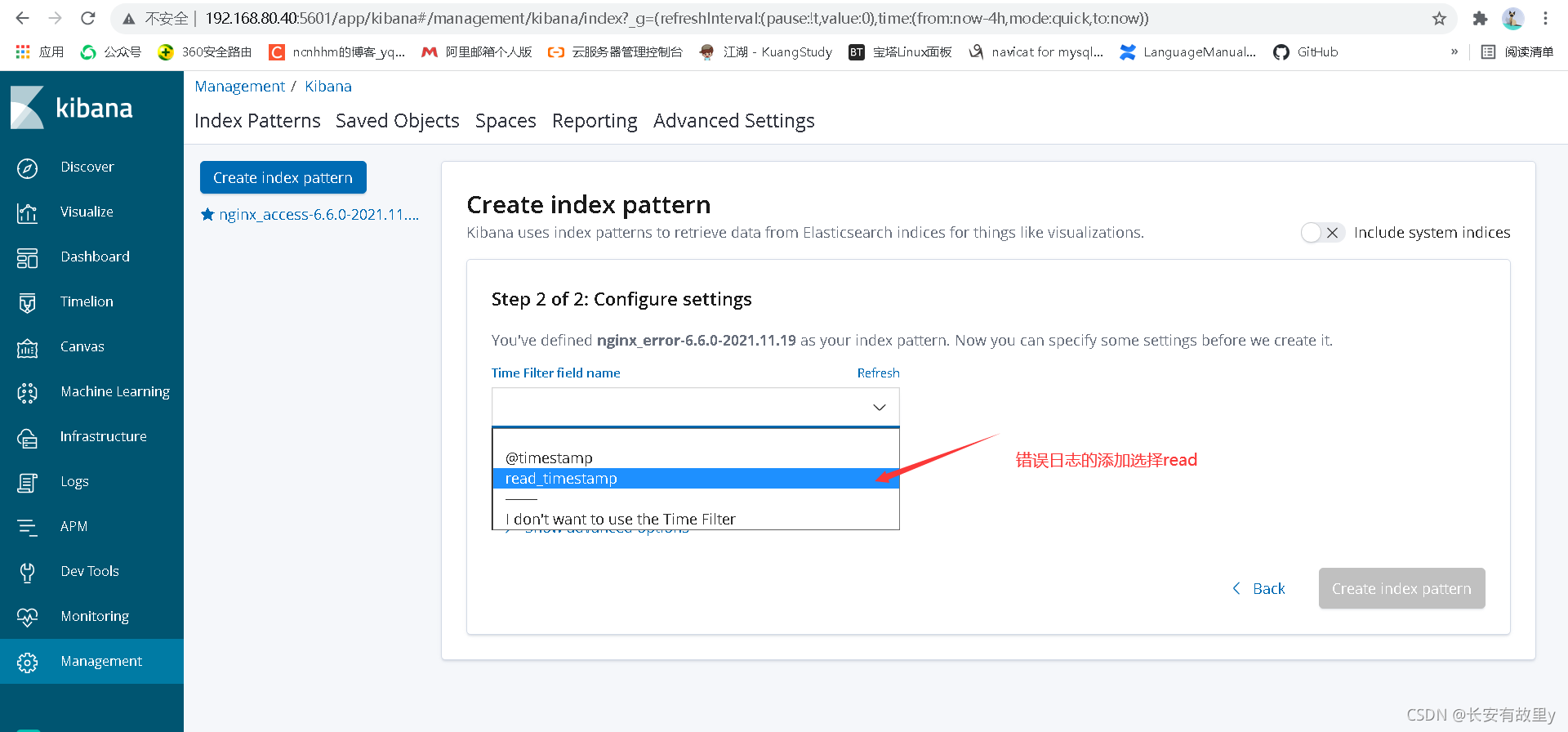Screen dimensions: 1568x732
Task: Open 公众号 bookmark
Action: pyautogui.click(x=111, y=51)
